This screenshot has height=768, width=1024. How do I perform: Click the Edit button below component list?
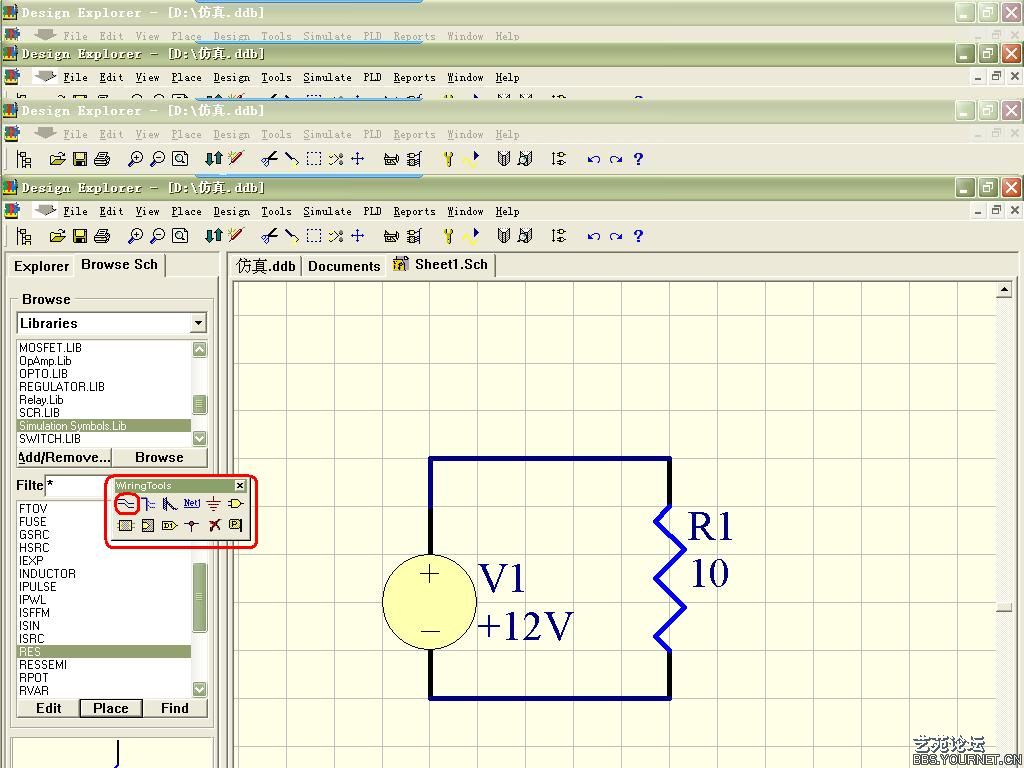click(48, 708)
